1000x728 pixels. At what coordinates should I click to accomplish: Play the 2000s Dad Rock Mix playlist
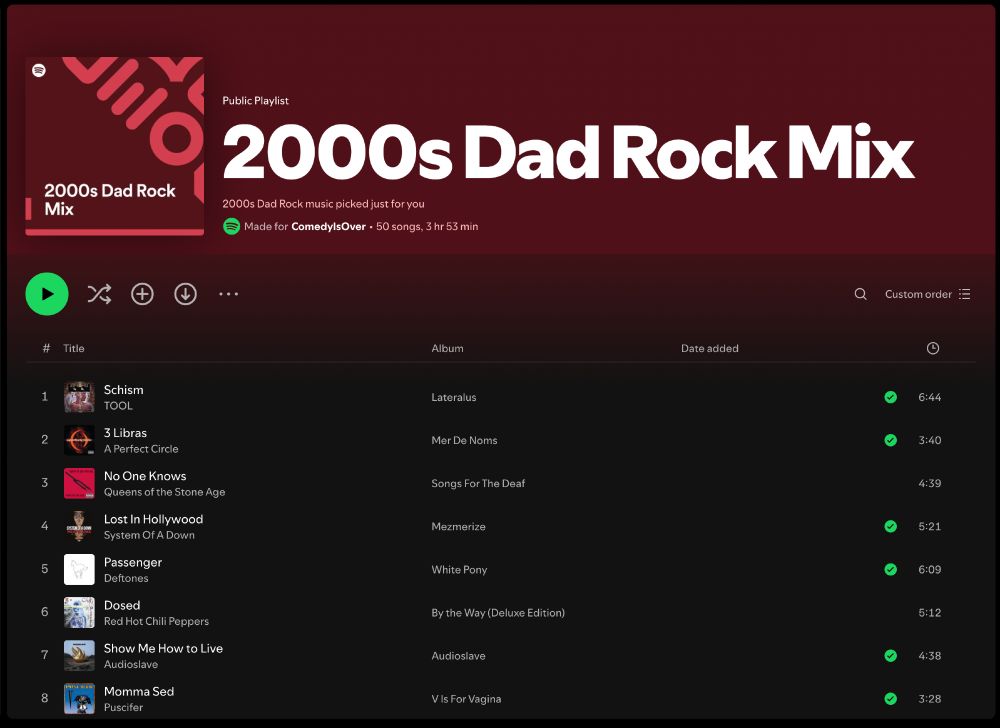(47, 294)
